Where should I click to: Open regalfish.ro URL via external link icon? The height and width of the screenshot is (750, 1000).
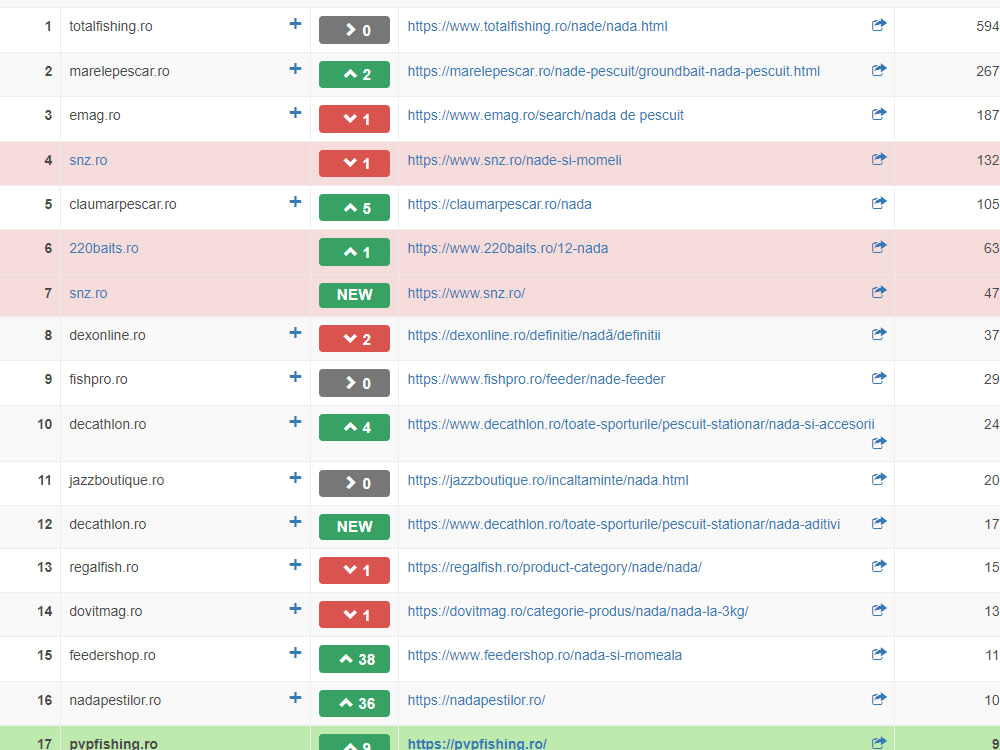click(879, 566)
